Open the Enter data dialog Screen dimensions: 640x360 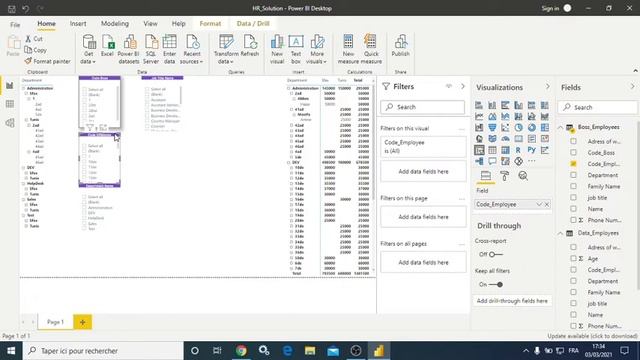[x=169, y=49]
